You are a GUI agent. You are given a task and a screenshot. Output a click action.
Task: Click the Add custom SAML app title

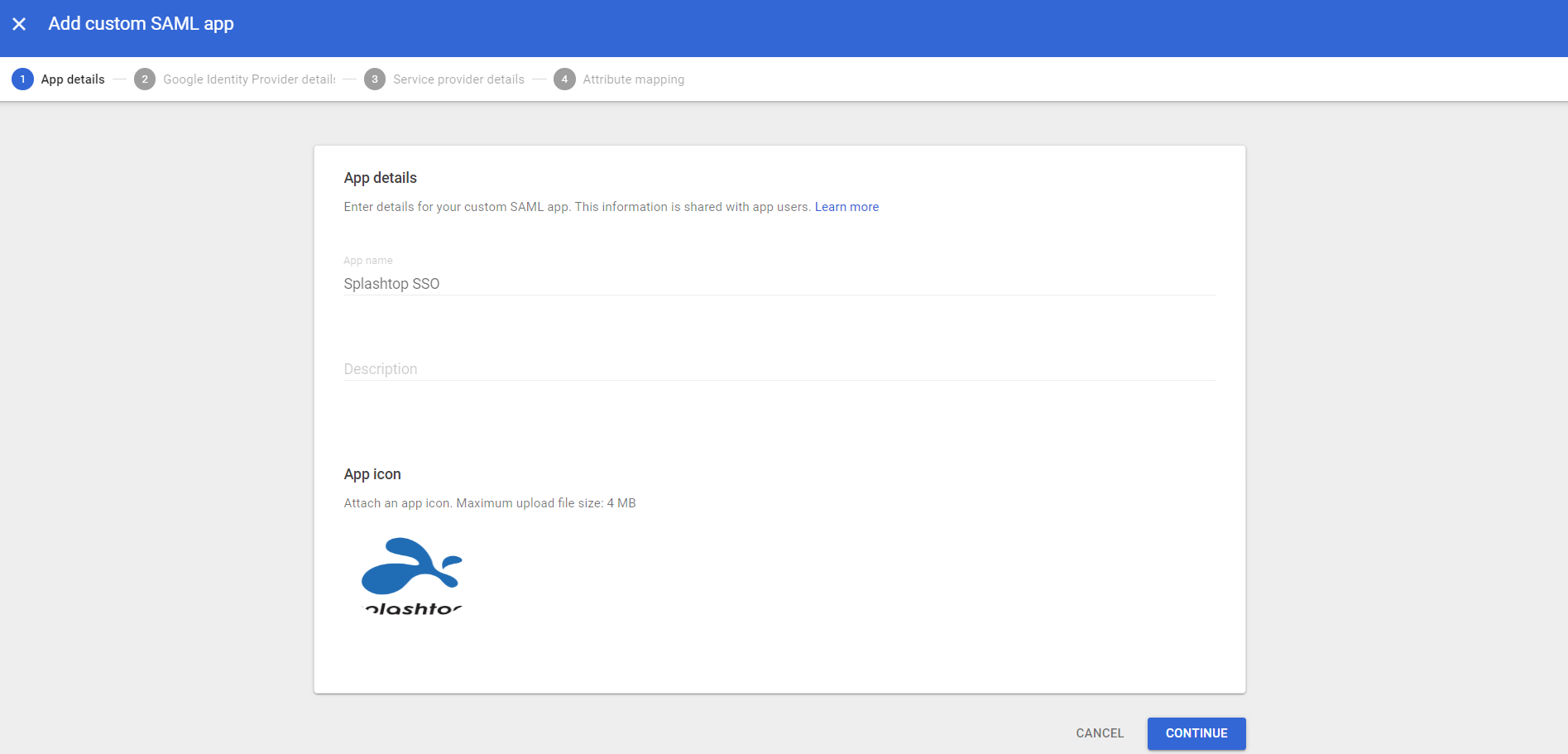(141, 24)
